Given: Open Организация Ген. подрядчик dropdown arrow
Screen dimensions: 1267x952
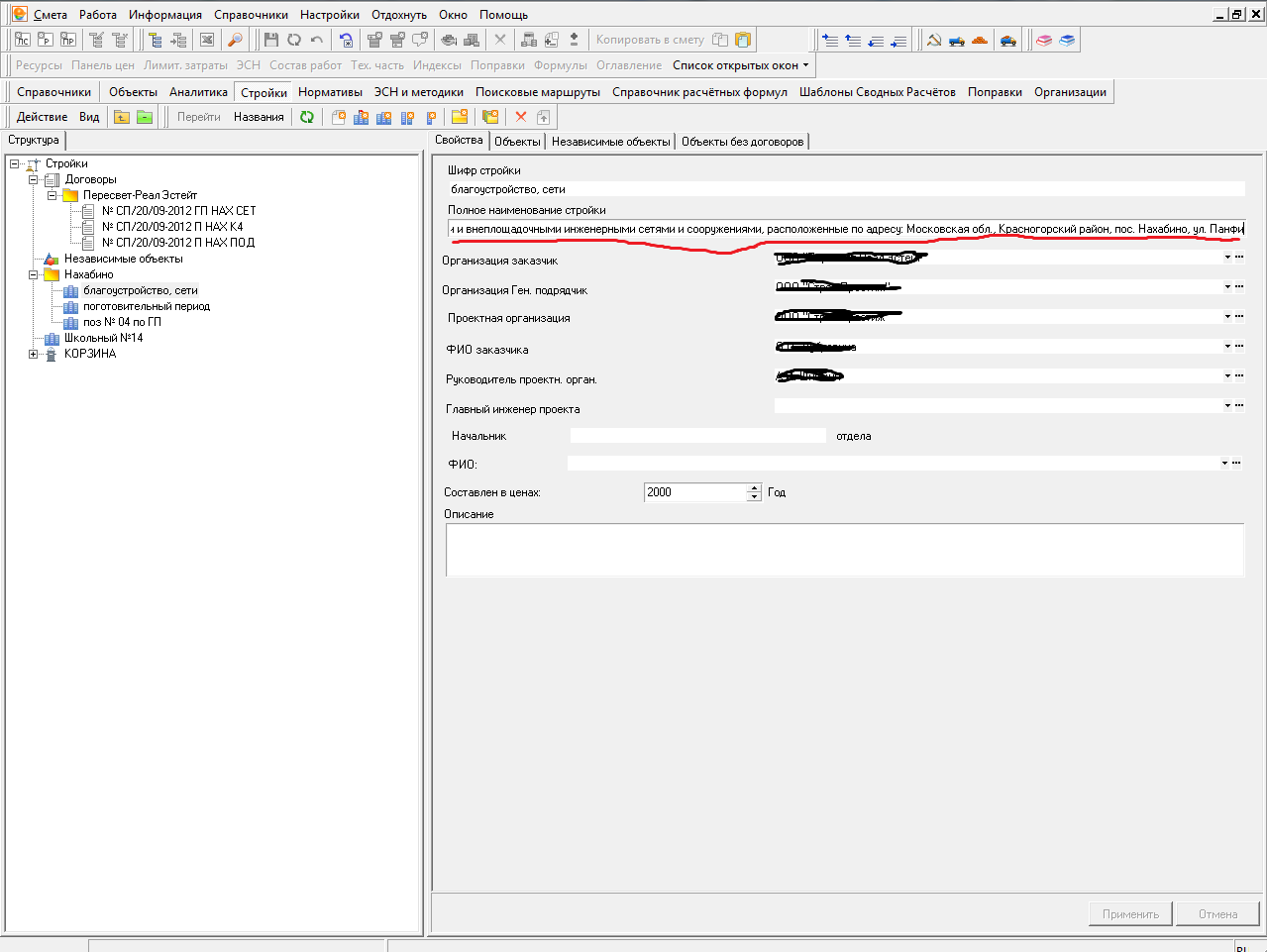Looking at the screenshot, I should [1227, 286].
